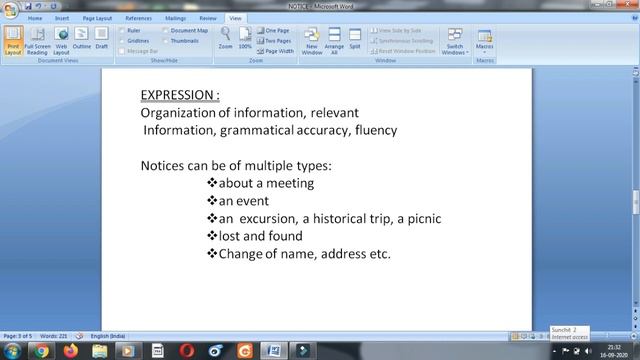640x360 pixels.
Task: Click the Windows Start button
Action: (x=12, y=351)
